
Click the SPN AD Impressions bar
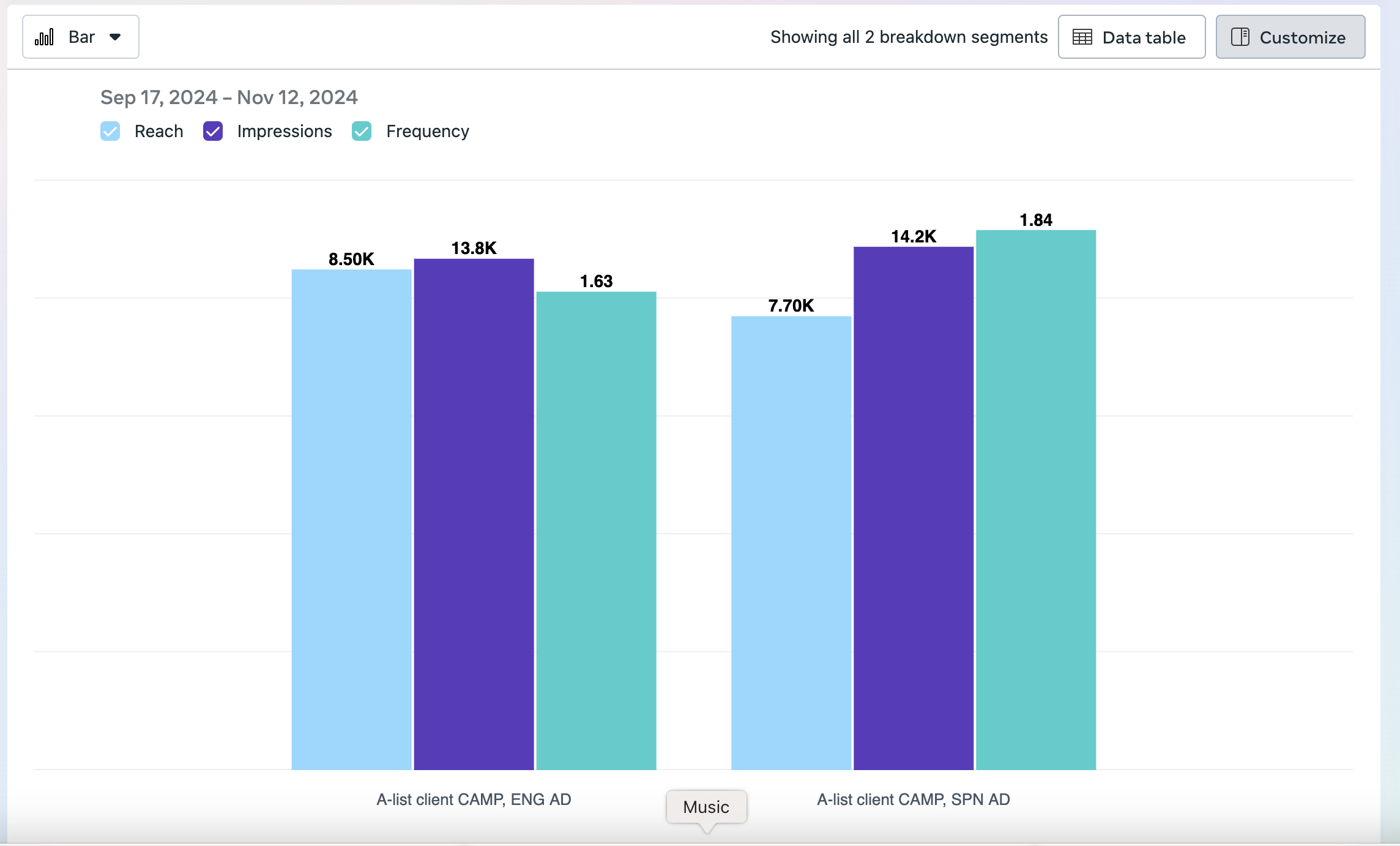913,508
